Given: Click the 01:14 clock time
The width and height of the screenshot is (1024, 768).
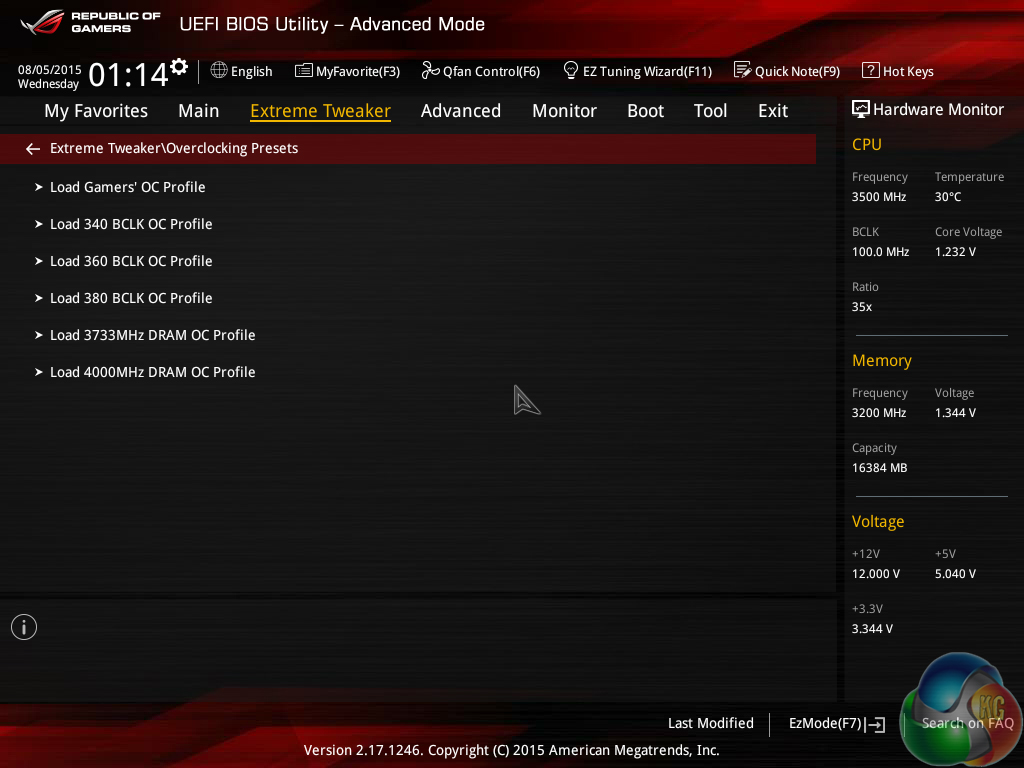Looking at the screenshot, I should (128, 74).
